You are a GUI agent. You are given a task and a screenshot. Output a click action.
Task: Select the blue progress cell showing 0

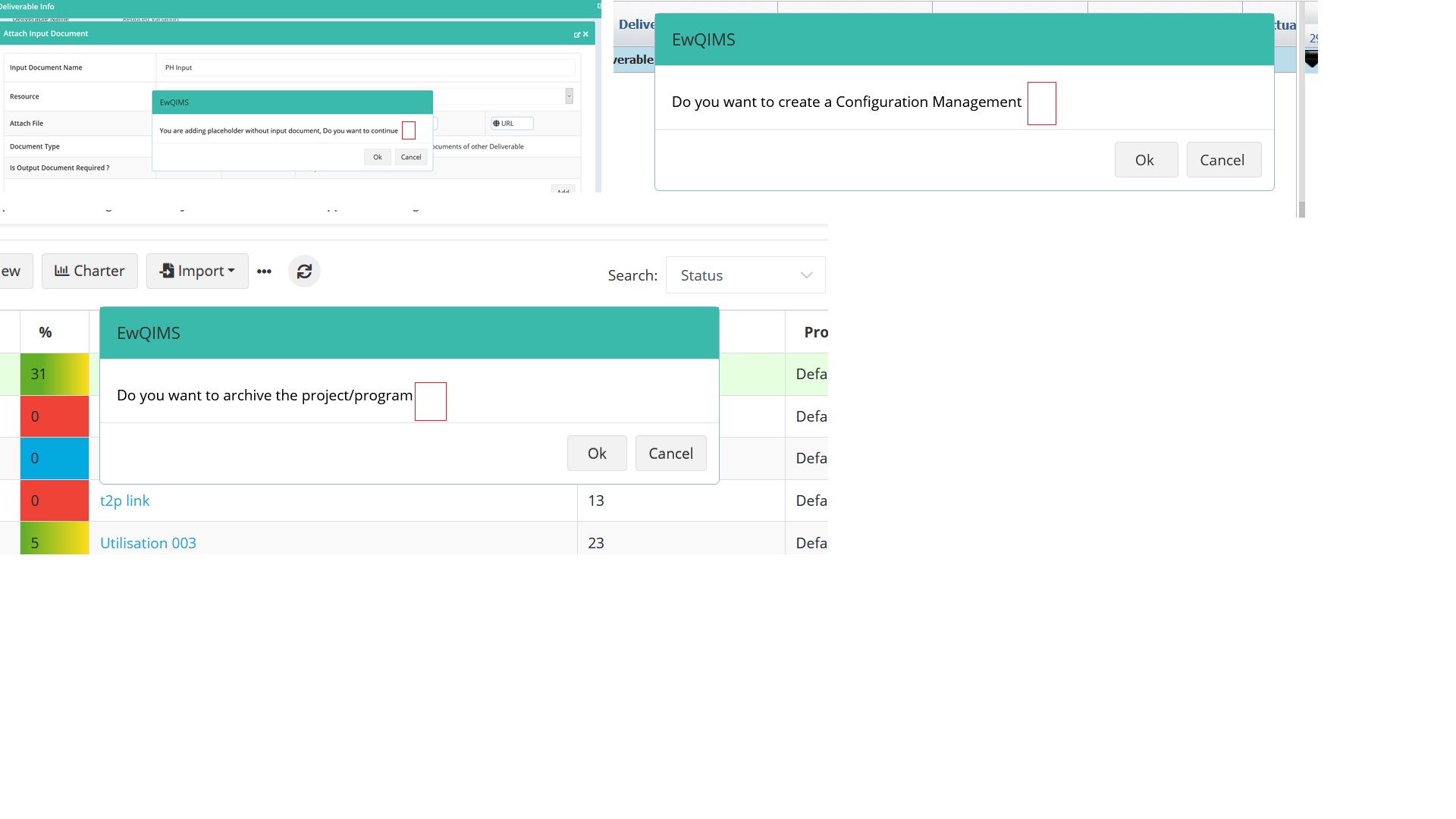tap(55, 458)
